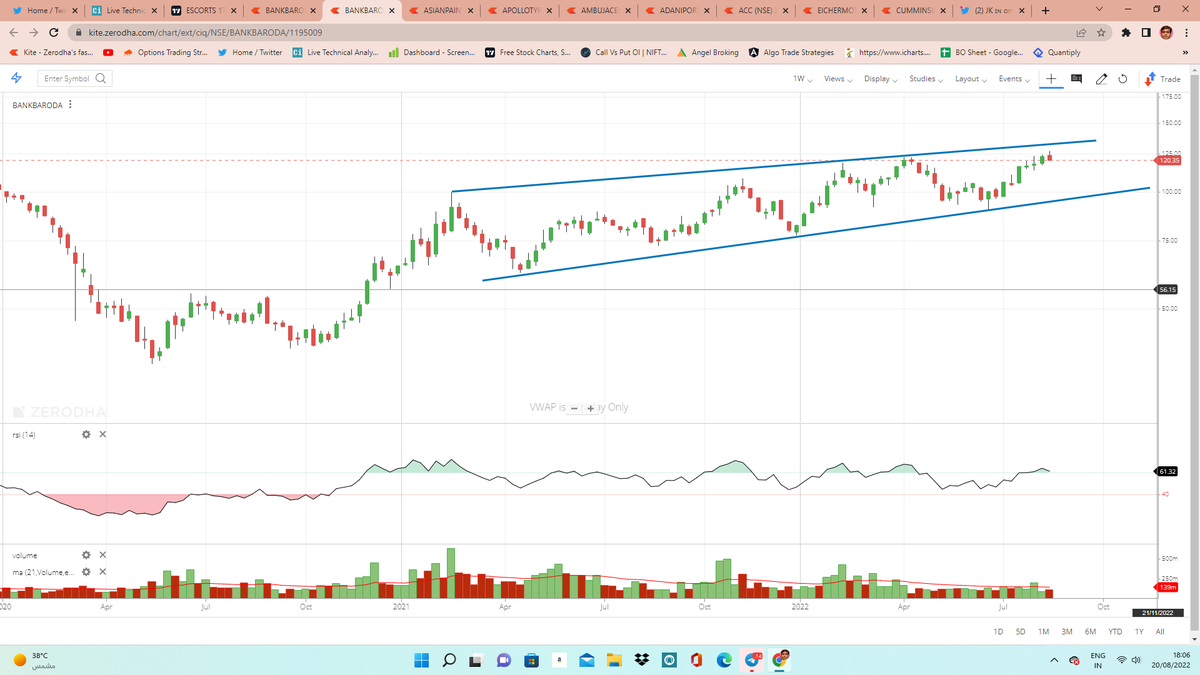Reload the page in Chrome
This screenshot has width=1200, height=675.
click(x=53, y=33)
